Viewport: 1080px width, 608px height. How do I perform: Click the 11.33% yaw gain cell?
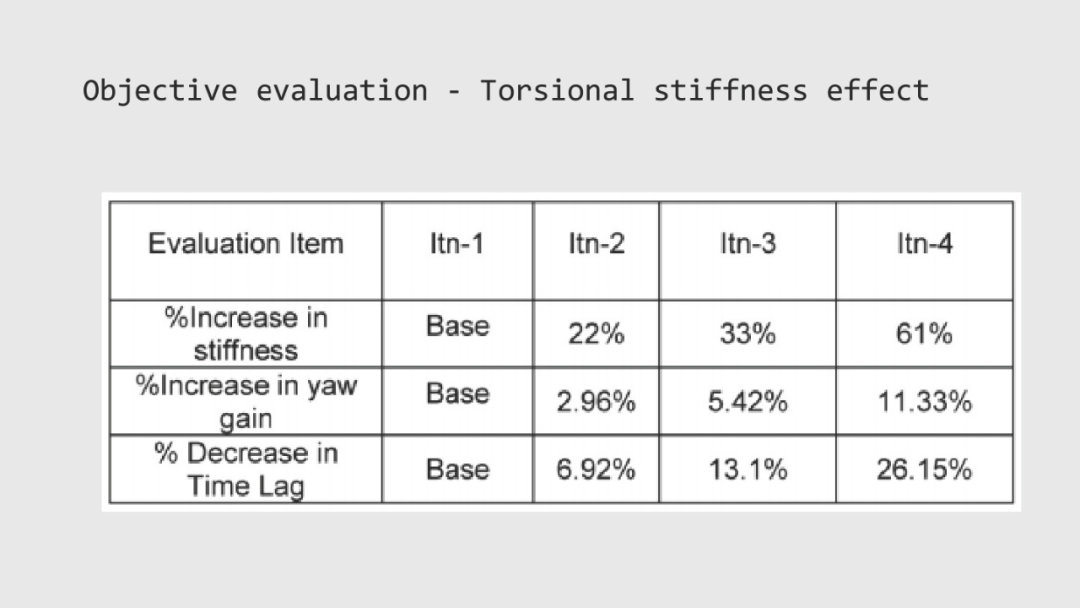[924, 401]
